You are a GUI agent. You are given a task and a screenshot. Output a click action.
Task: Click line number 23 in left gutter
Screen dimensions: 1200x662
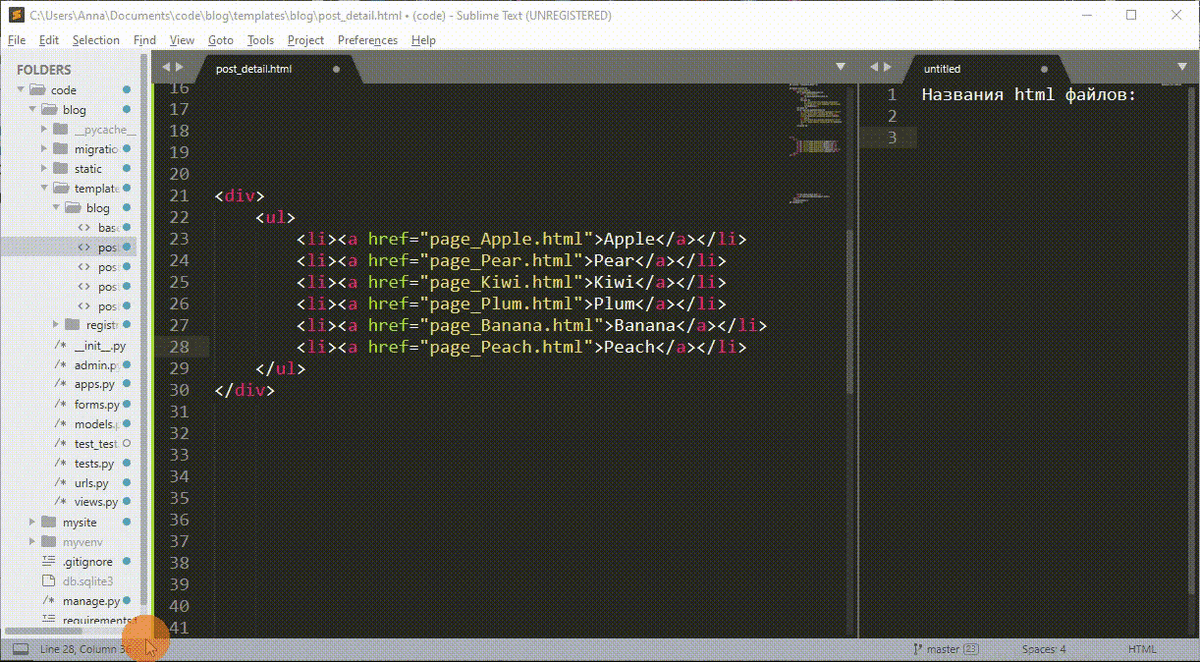179,239
